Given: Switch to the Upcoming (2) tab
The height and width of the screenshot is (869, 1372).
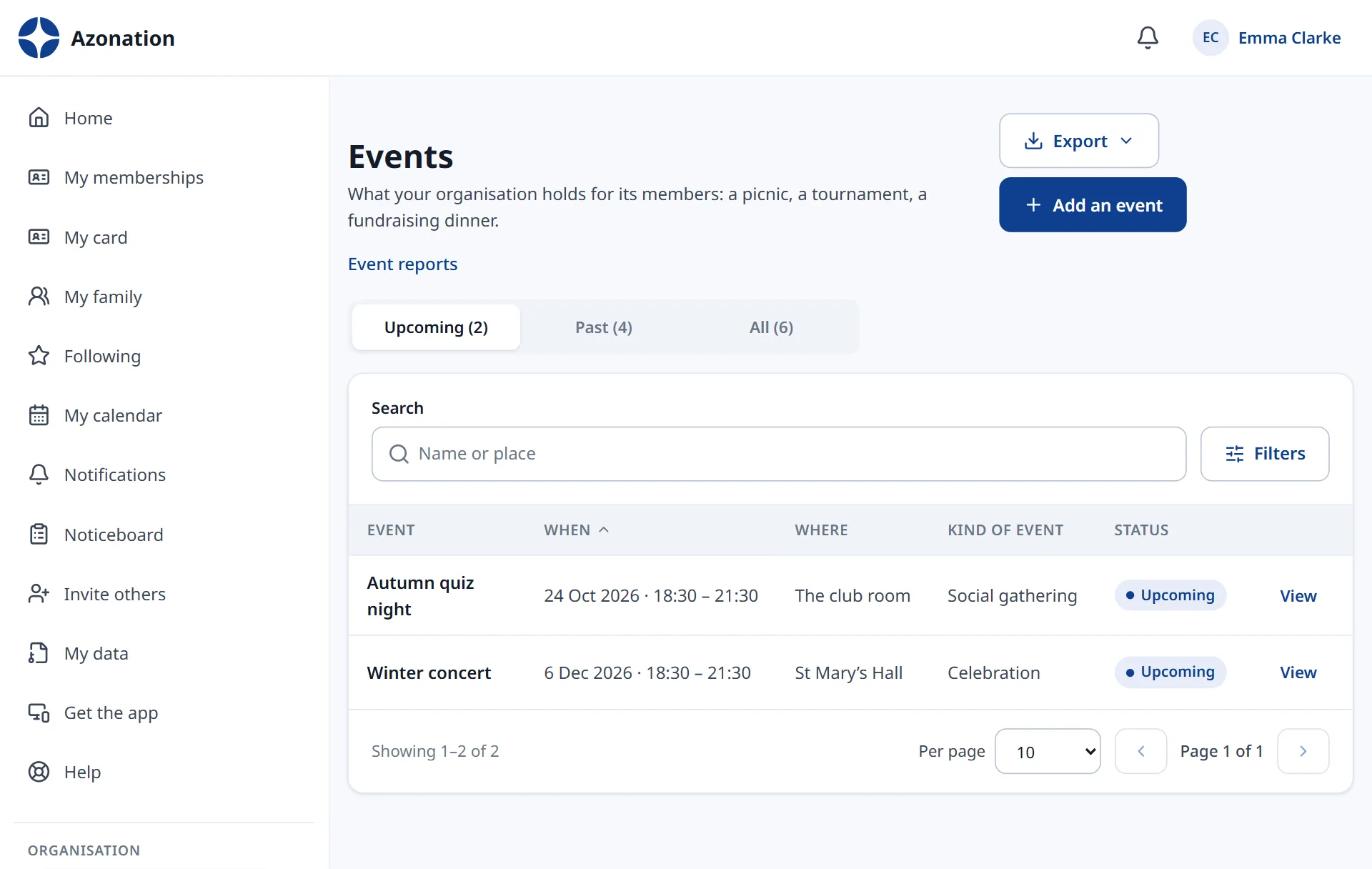Looking at the screenshot, I should pos(436,327).
